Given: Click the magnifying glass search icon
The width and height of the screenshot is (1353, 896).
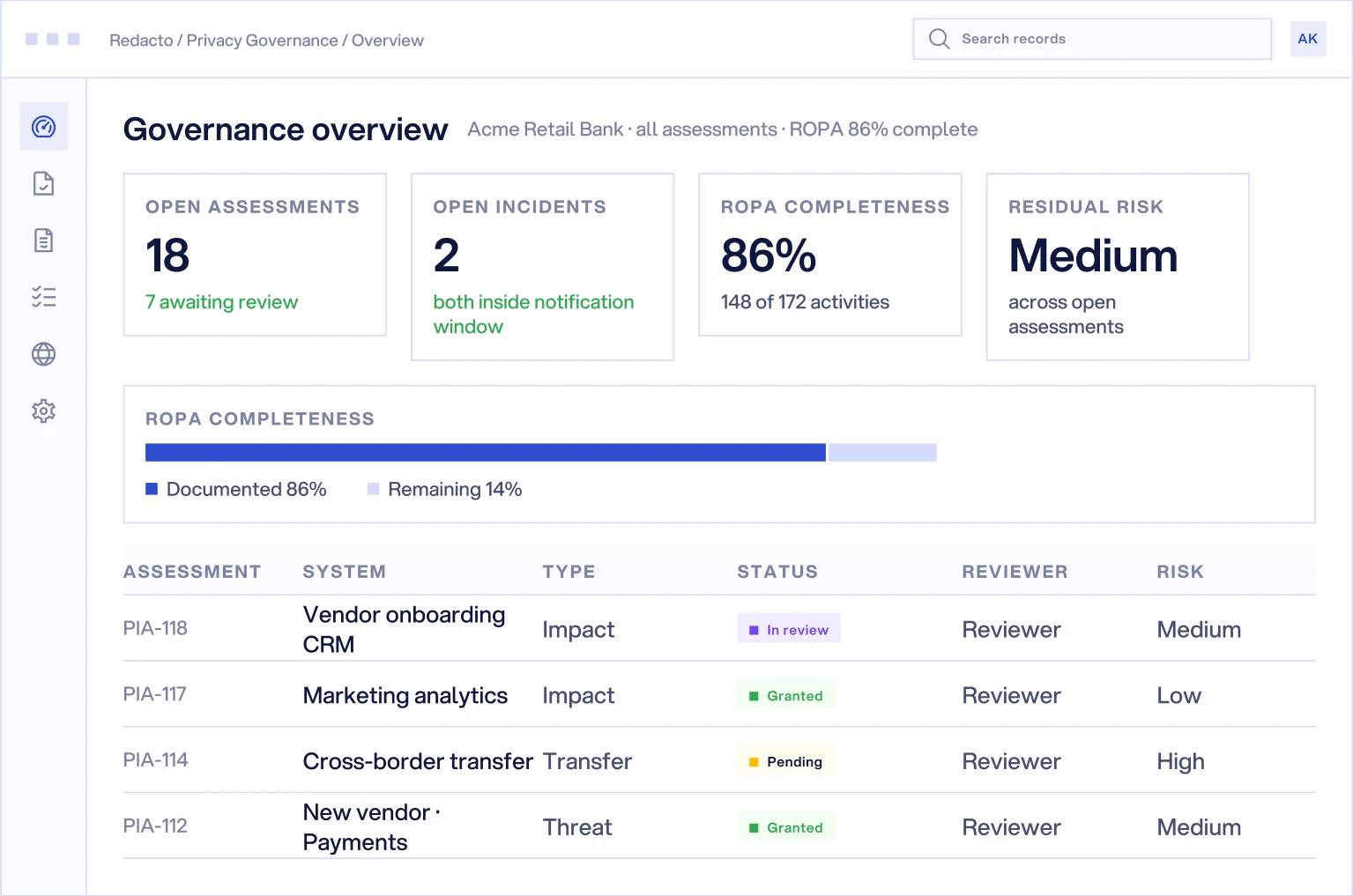Looking at the screenshot, I should 939,39.
